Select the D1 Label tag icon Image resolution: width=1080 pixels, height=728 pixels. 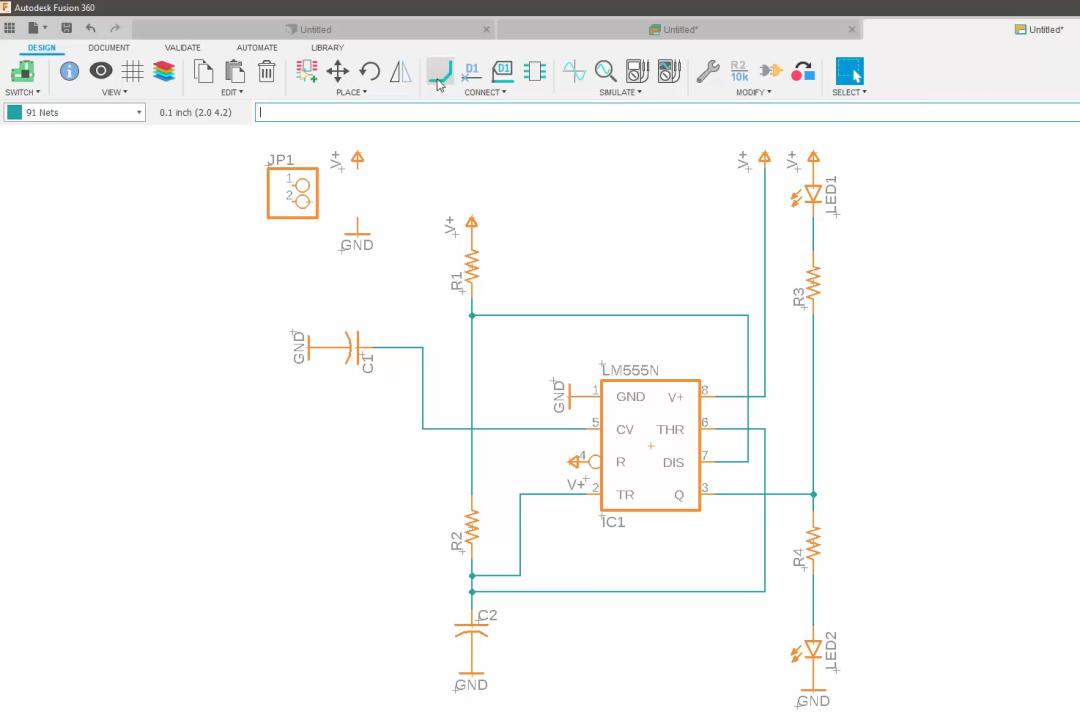(x=503, y=71)
